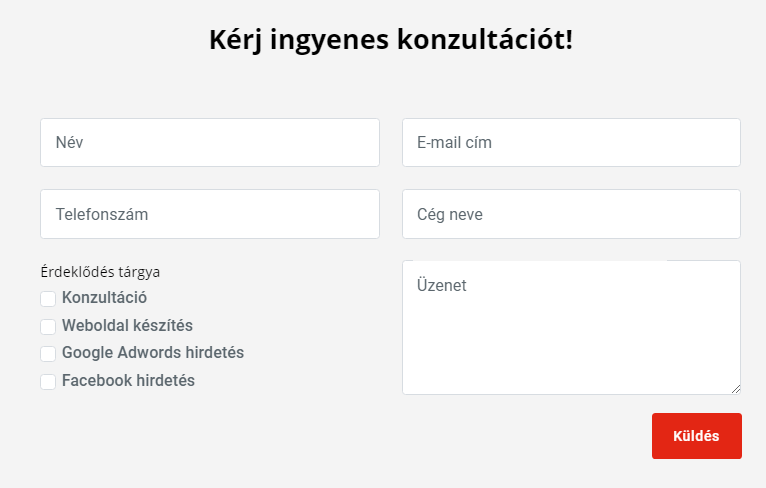Screen dimensions: 766x488
Task: Tick the Konzultáció checkbox
Action: click(48, 299)
